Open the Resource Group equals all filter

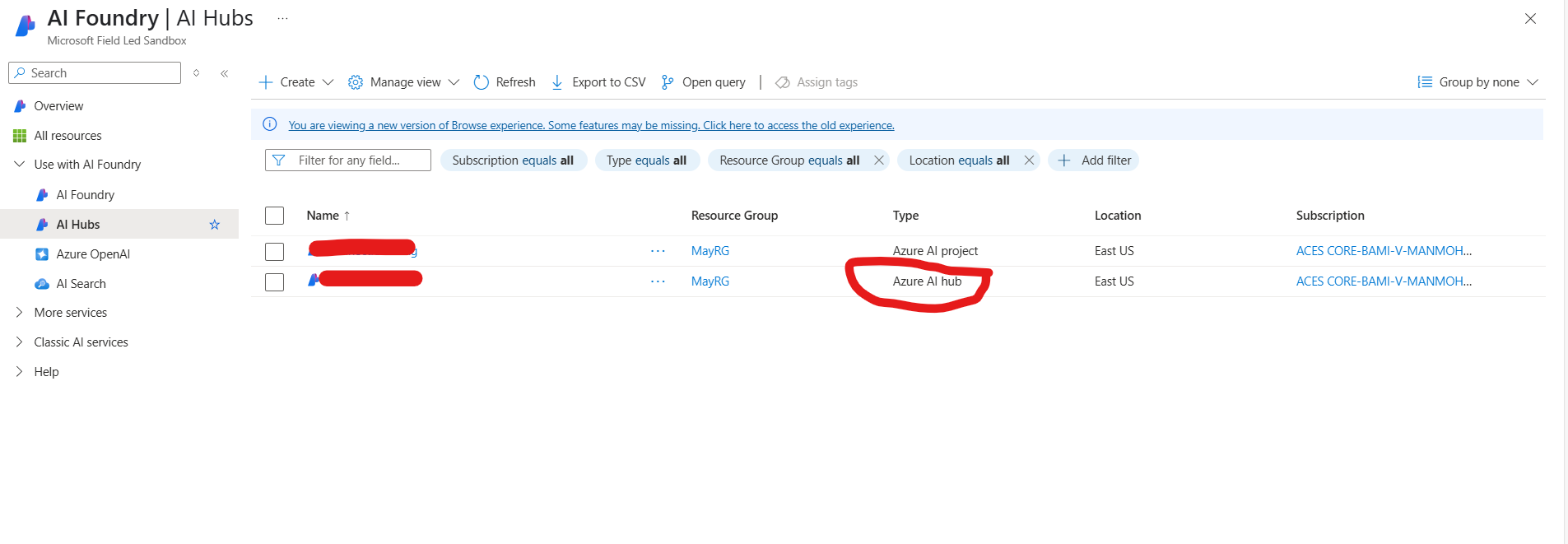point(789,160)
